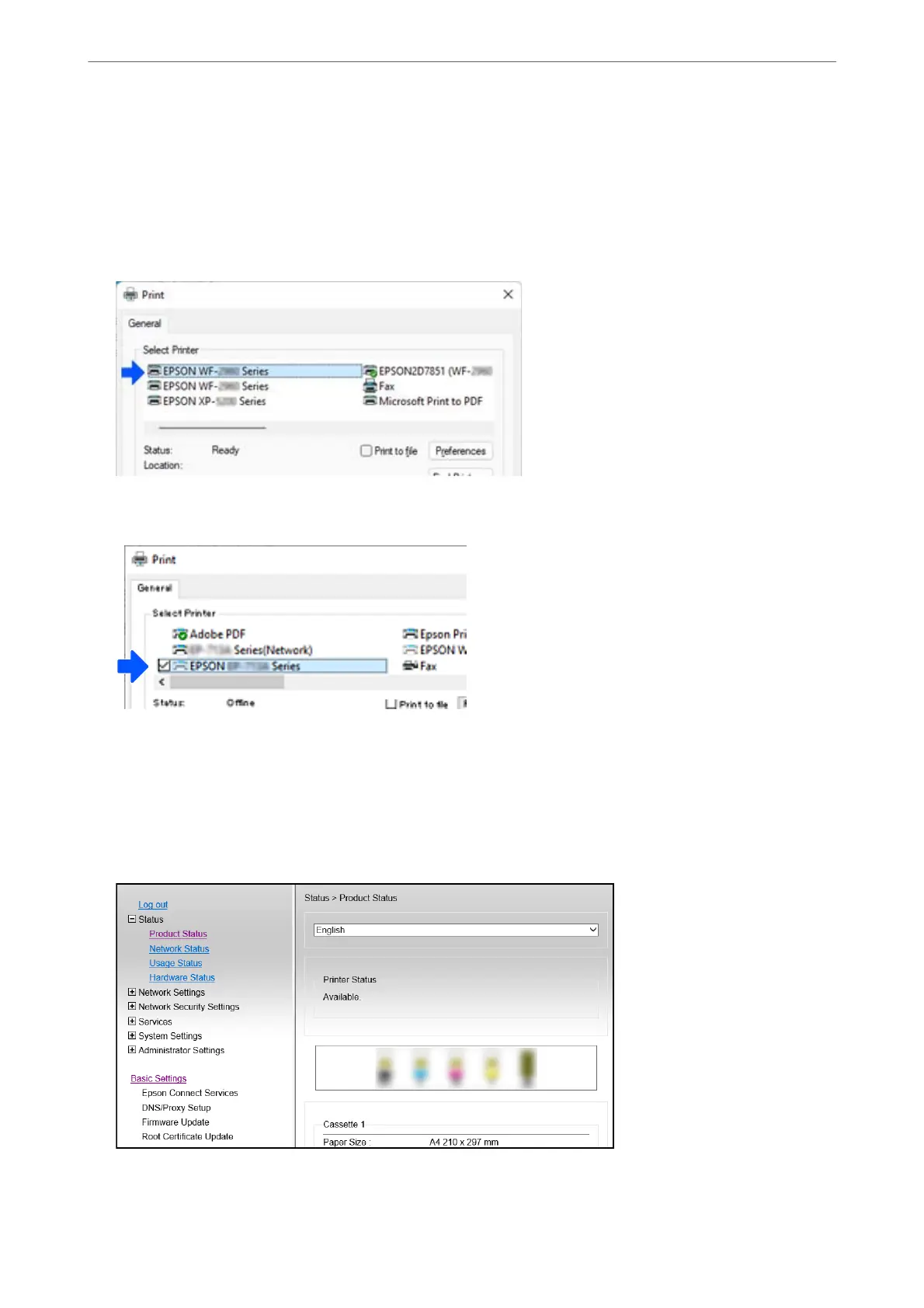
Task: Open General tab in dialog showing Ready
Action: coord(145,323)
